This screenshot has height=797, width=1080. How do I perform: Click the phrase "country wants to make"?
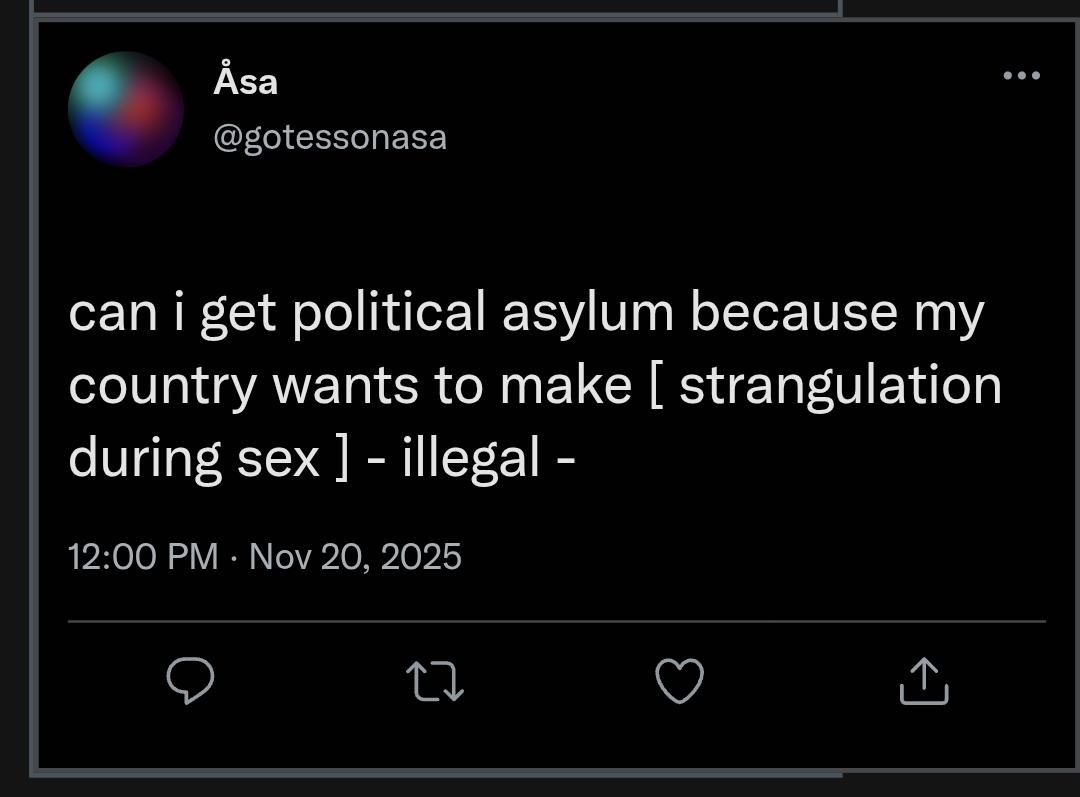pos(350,387)
